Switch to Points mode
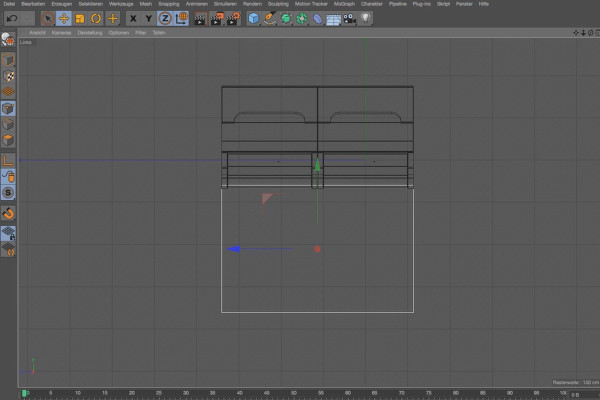 tap(8, 109)
